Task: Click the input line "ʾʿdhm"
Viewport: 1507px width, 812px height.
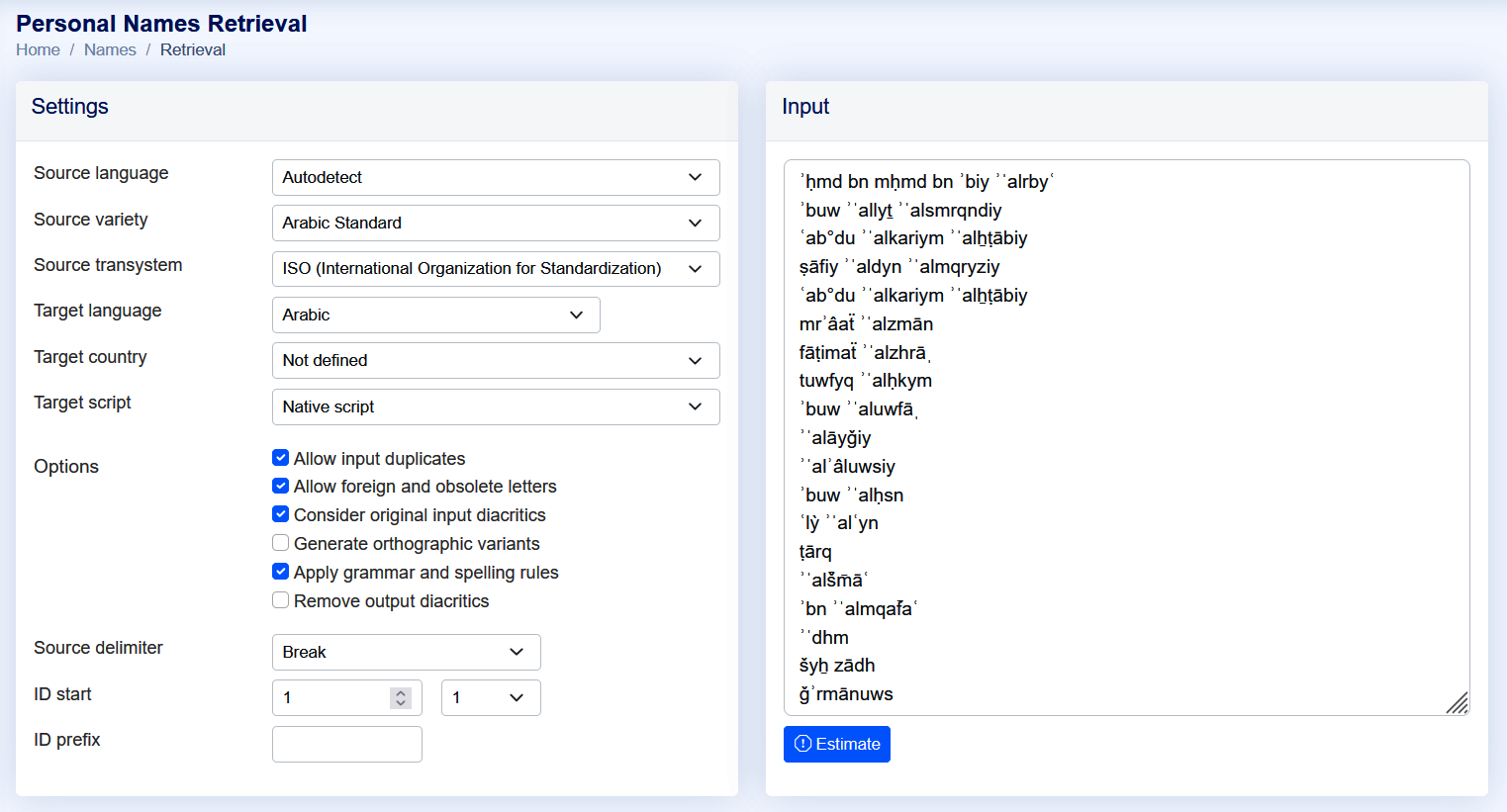Action: click(824, 638)
